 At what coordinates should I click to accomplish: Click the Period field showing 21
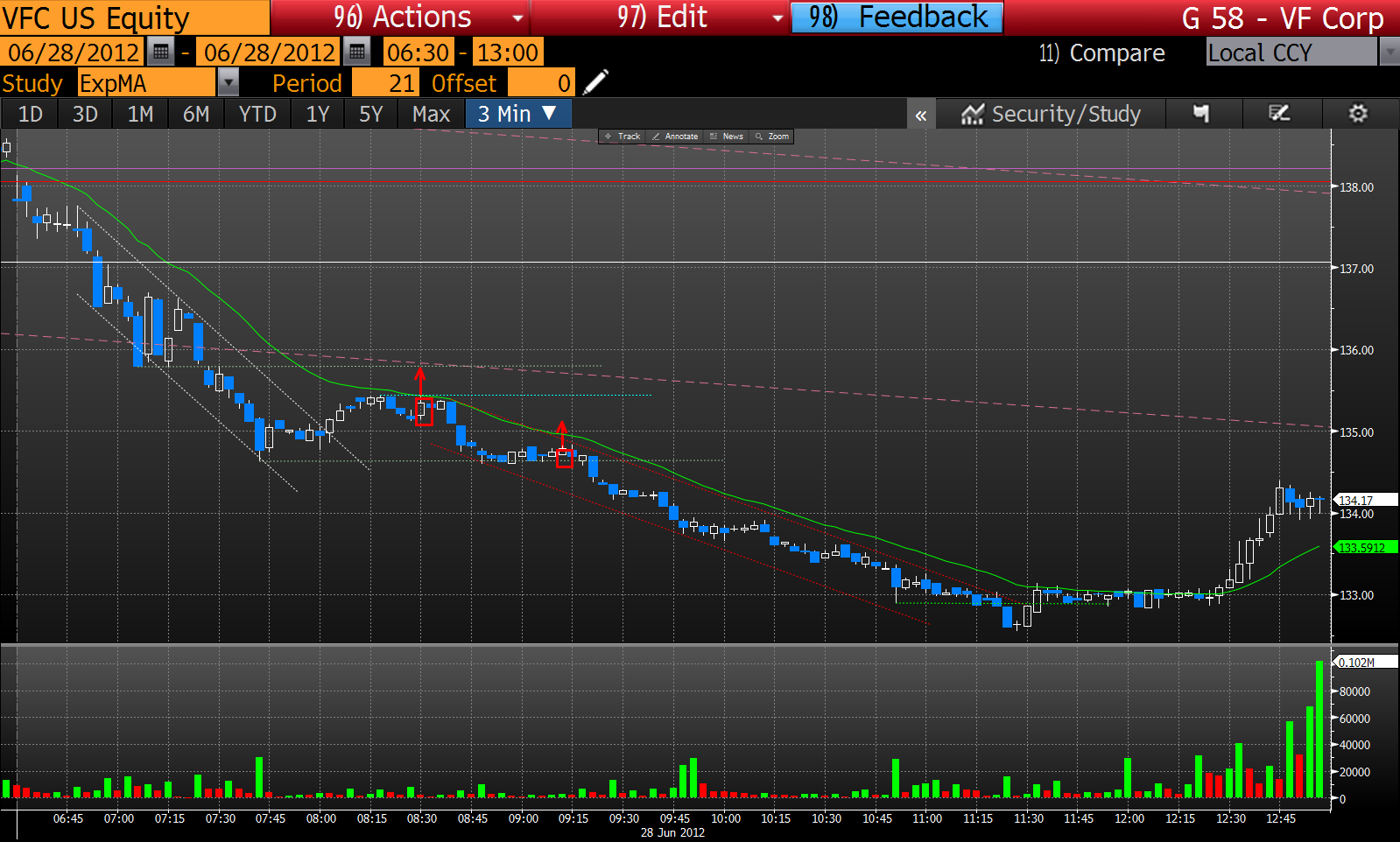click(385, 83)
